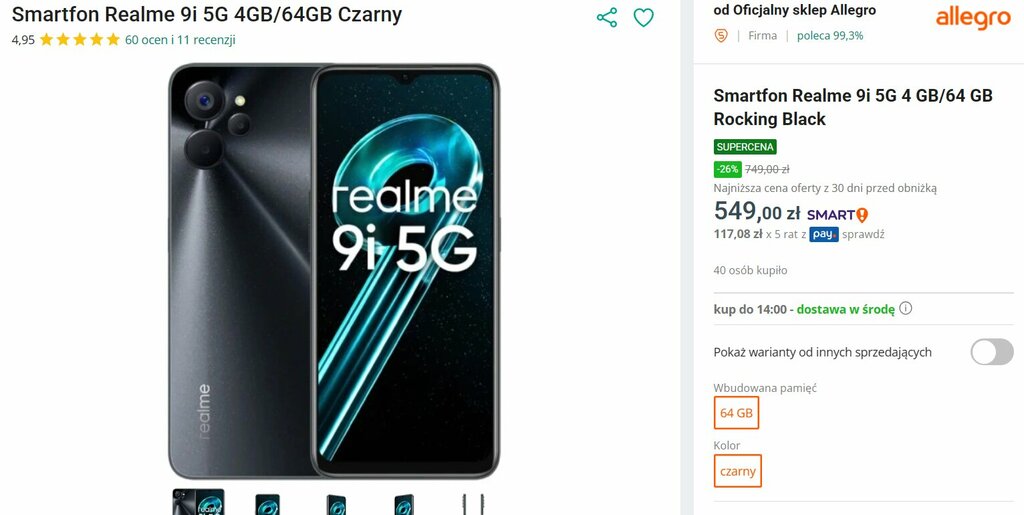The width and height of the screenshot is (1024, 515).
Task: Open delivery info icon next to środę
Action: click(905, 308)
